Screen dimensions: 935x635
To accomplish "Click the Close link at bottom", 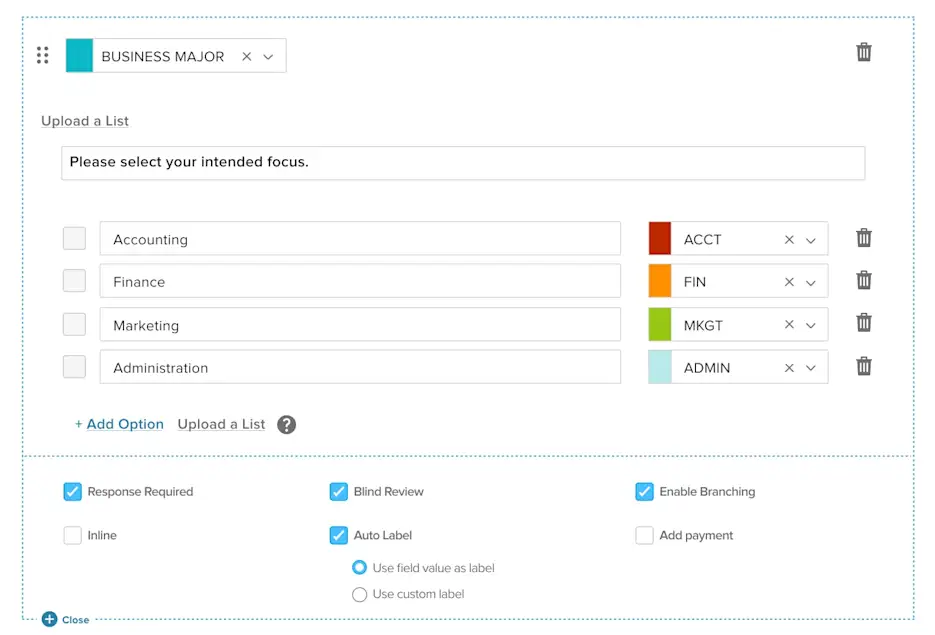I will tap(75, 619).
